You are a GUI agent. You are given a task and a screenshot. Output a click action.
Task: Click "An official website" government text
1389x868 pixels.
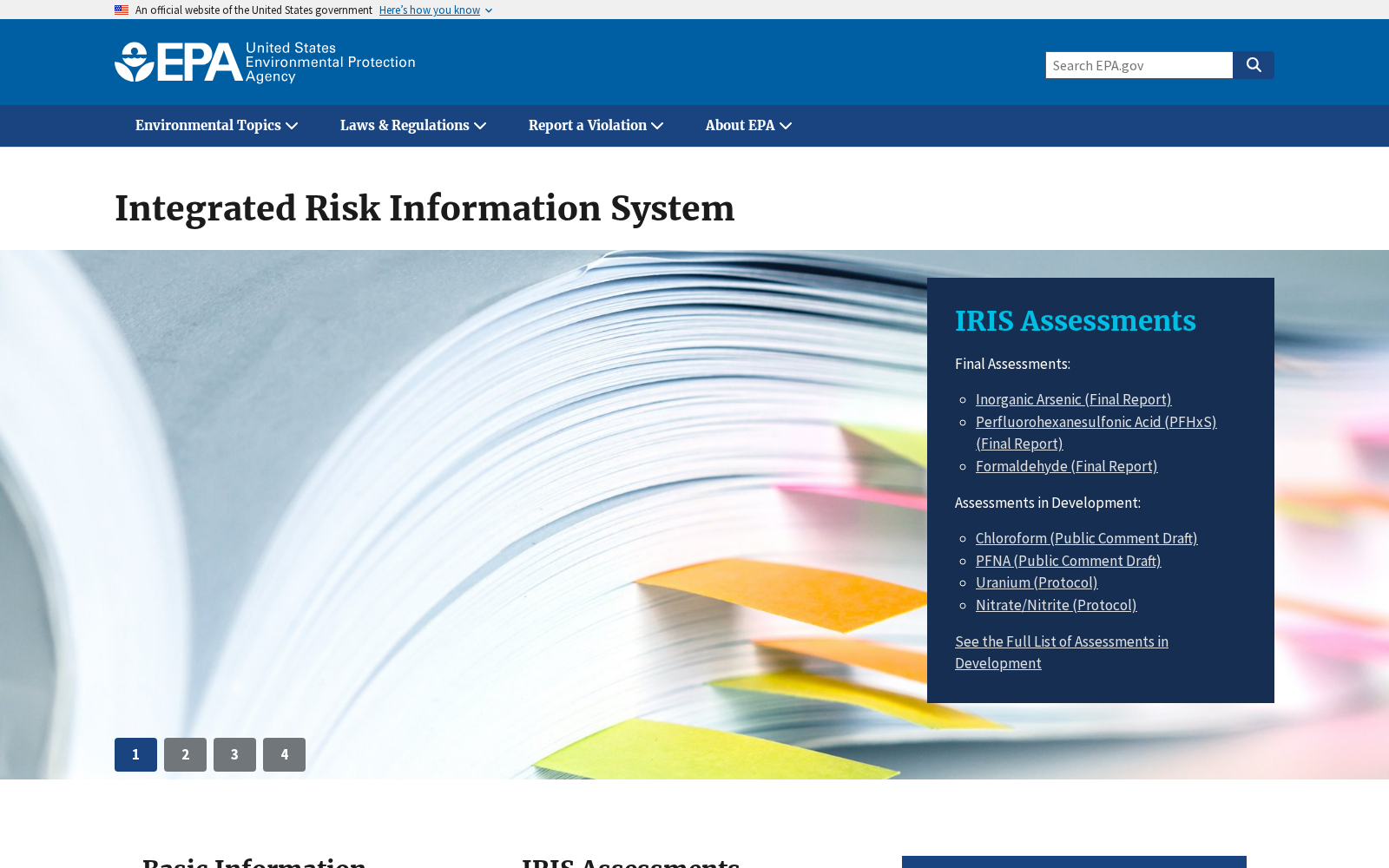pos(253,10)
